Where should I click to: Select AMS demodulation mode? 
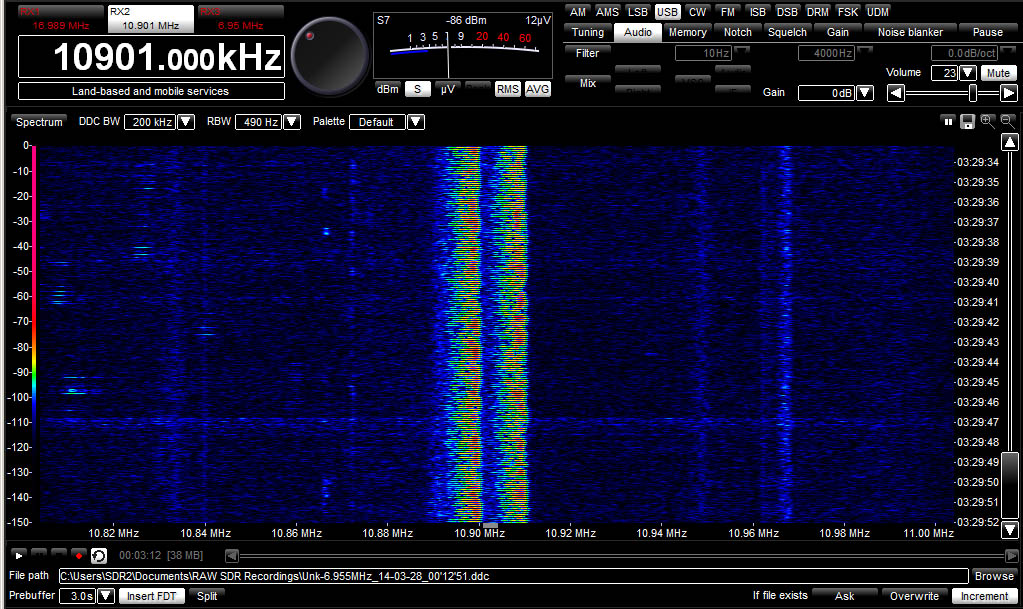[607, 12]
